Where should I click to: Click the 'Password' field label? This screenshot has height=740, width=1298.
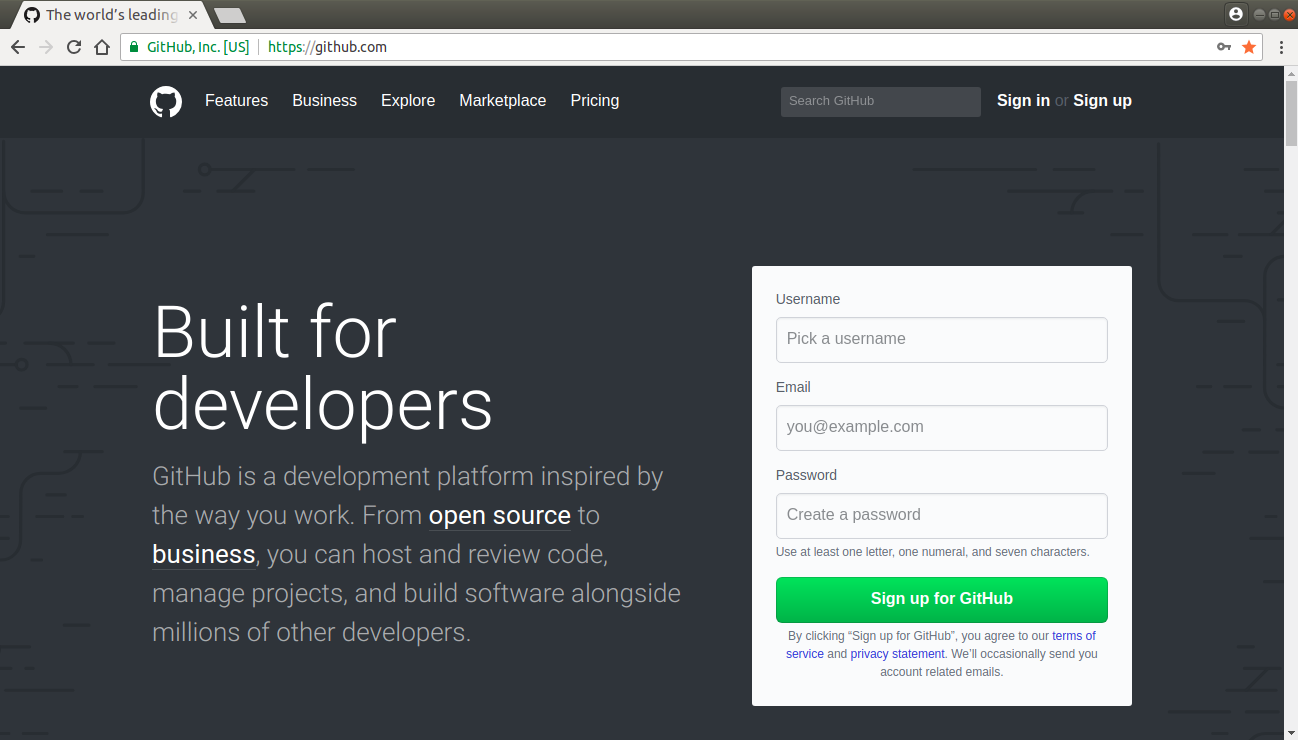pos(806,475)
